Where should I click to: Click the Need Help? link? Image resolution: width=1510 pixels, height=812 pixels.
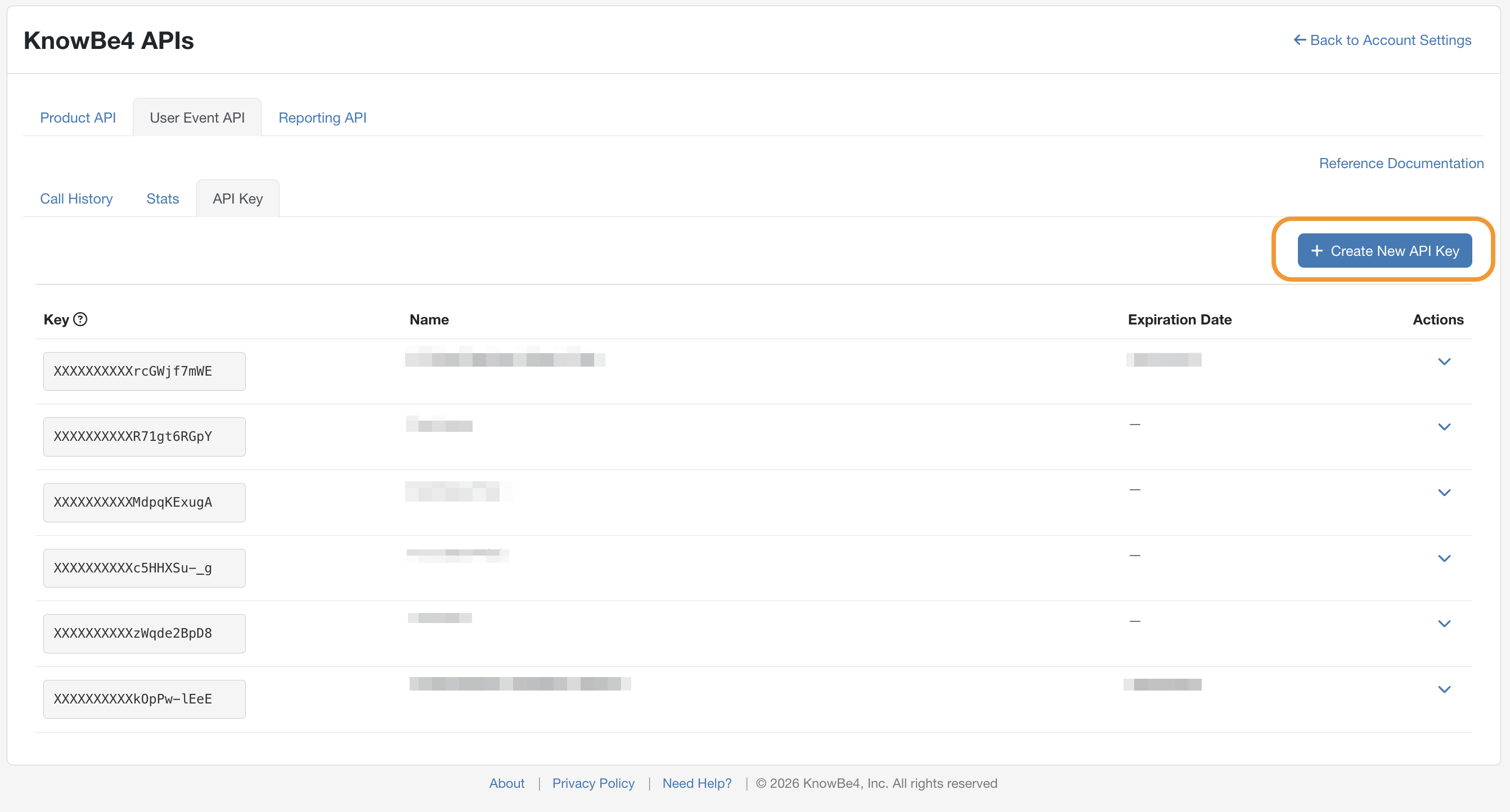(696, 783)
